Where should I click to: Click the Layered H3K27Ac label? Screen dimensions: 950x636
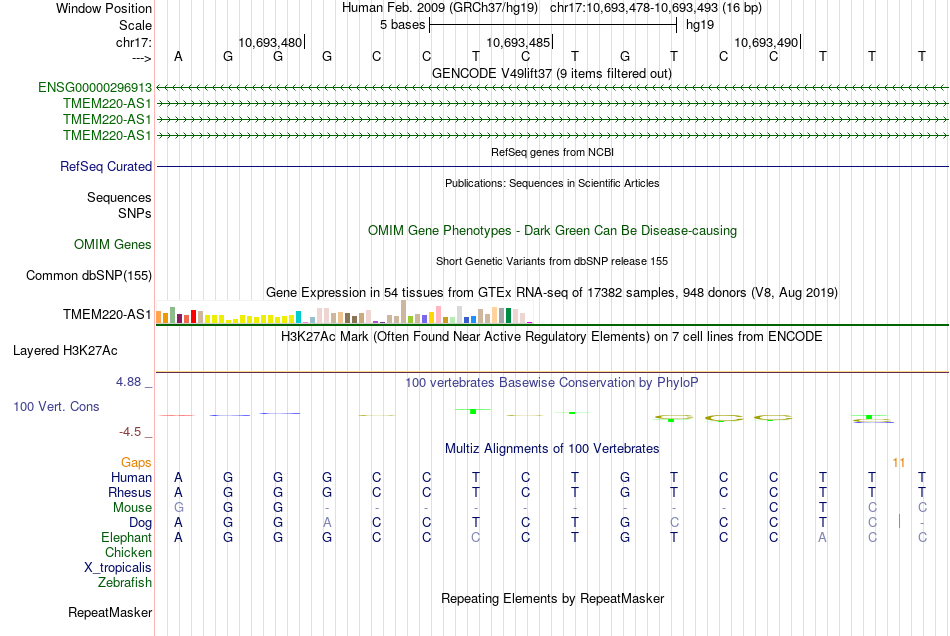65,351
